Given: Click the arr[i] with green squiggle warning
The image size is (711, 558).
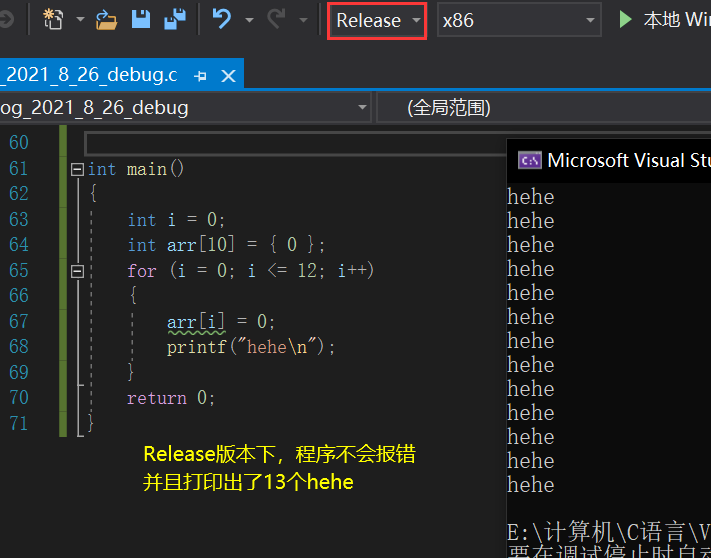Looking at the screenshot, I should [x=196, y=322].
